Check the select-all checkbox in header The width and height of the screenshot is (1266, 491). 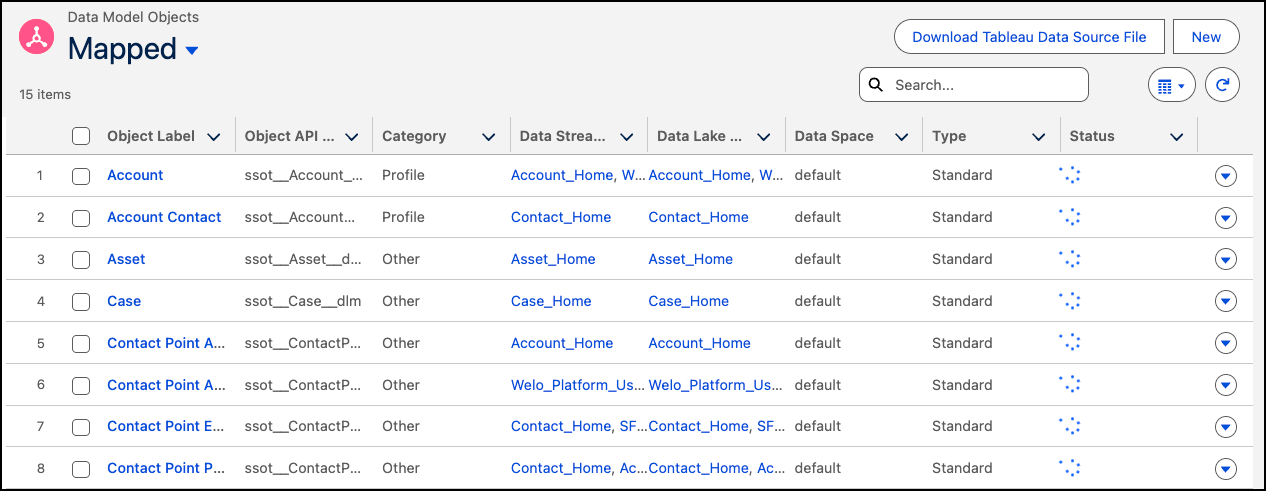pyautogui.click(x=81, y=137)
